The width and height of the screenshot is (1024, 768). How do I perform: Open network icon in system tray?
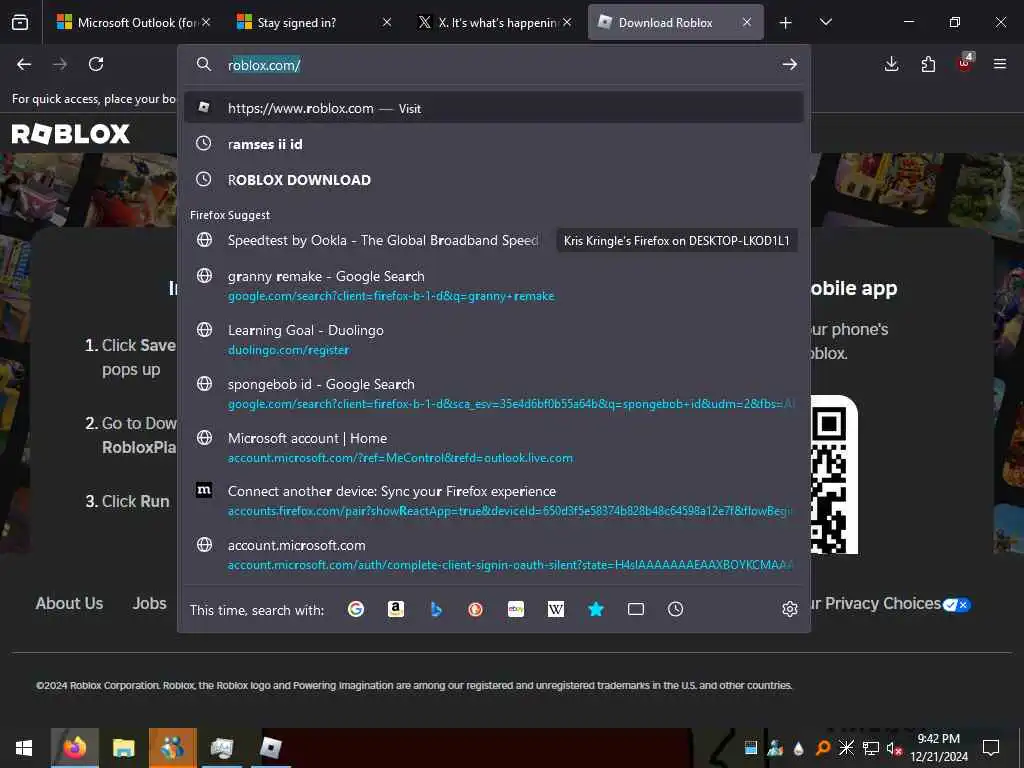[x=871, y=748]
